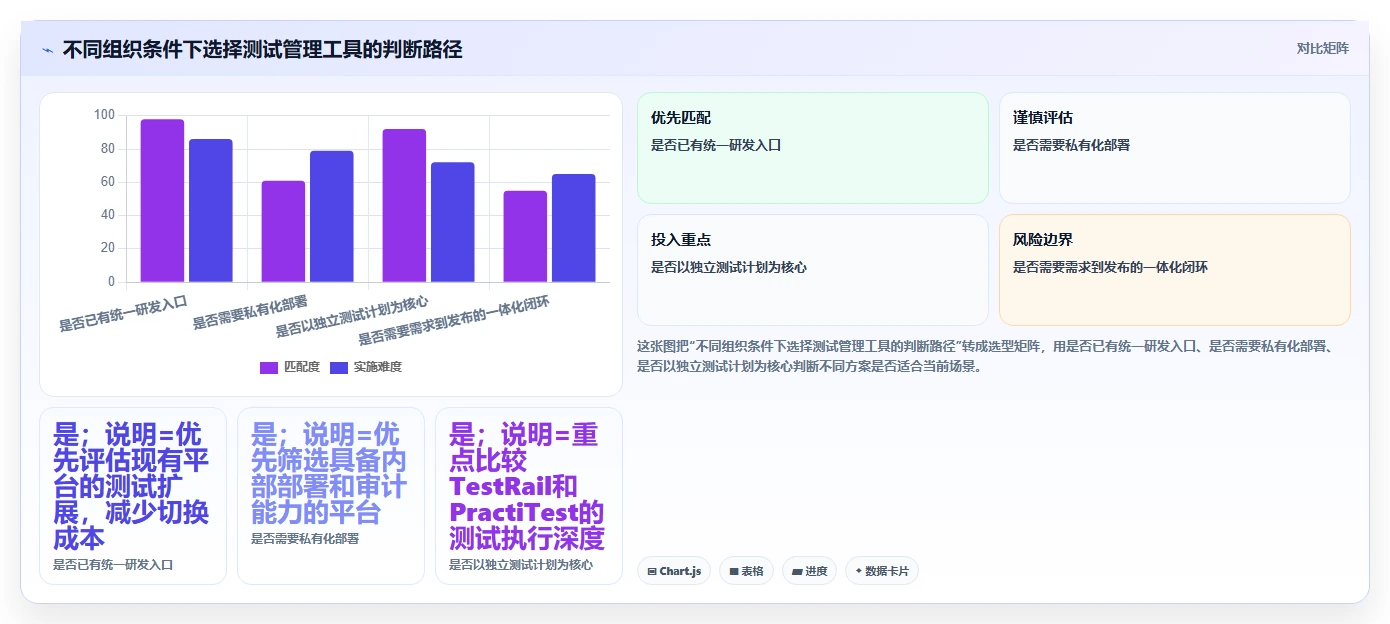Click the 优先筛选具备内部部署 stat card
The image size is (1390, 624).
tap(331, 495)
